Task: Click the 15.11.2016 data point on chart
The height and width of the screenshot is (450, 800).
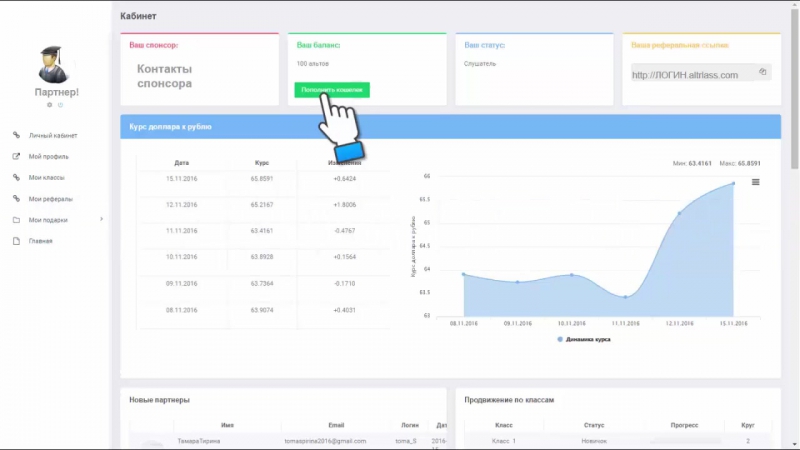Action: [733, 183]
